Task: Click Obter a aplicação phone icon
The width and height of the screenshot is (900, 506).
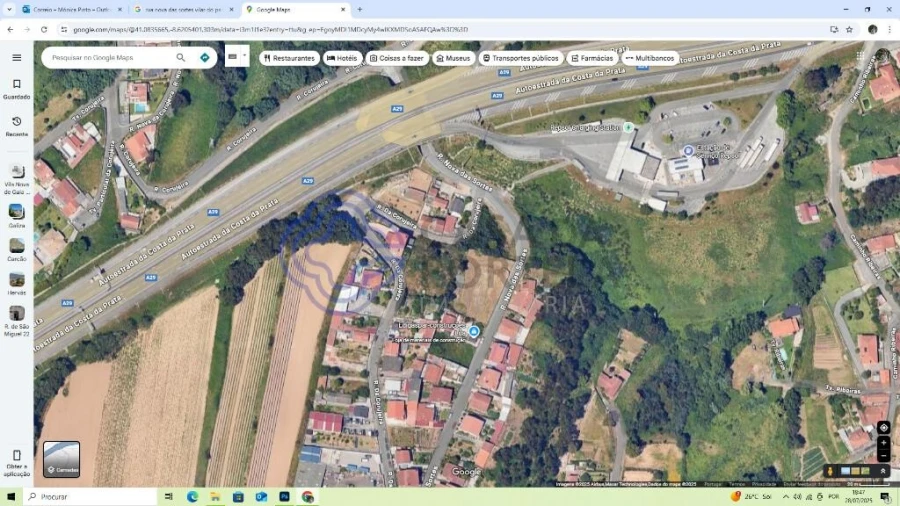Action: tap(17, 455)
